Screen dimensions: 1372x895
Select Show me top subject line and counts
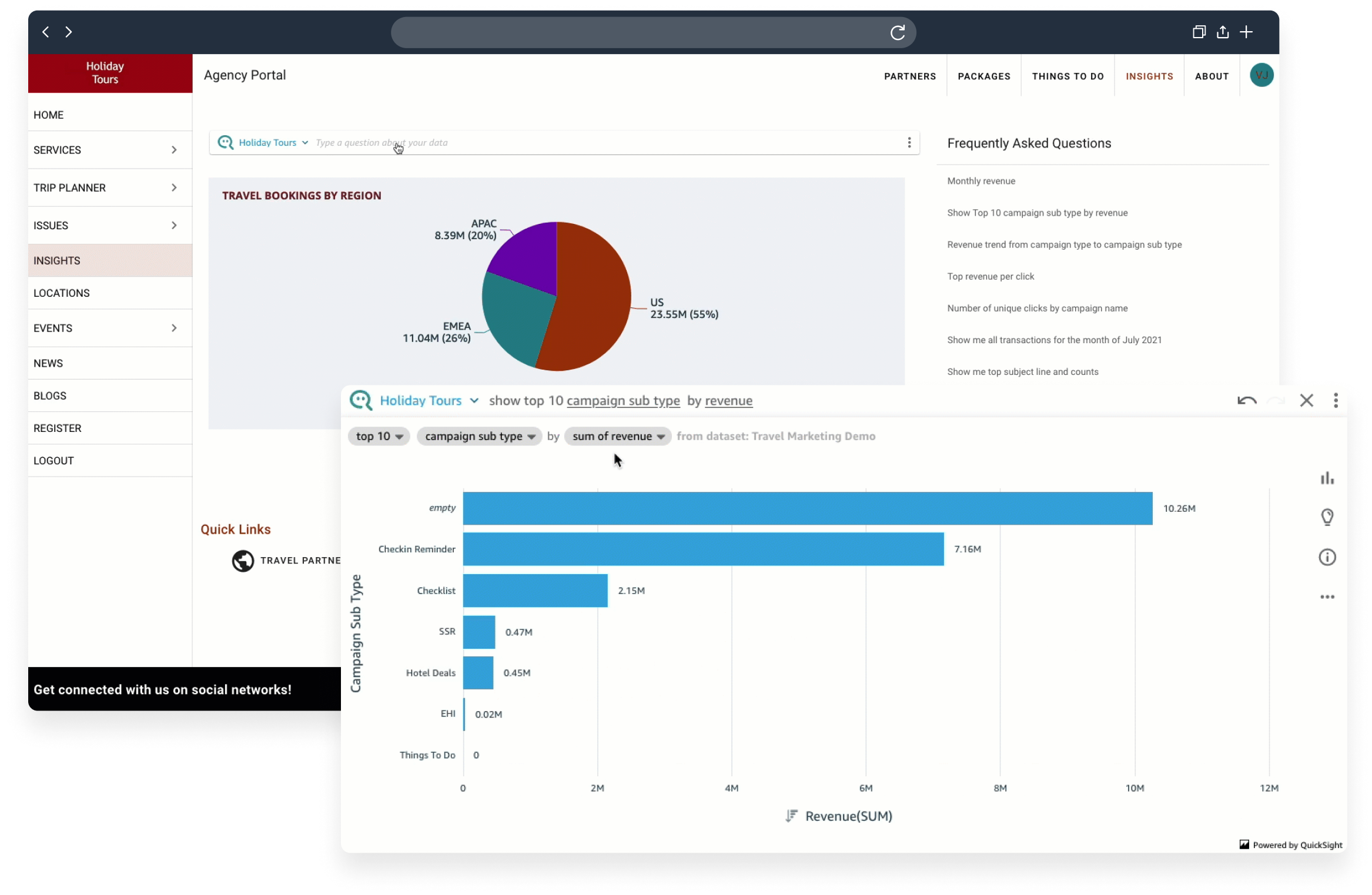pos(1022,371)
